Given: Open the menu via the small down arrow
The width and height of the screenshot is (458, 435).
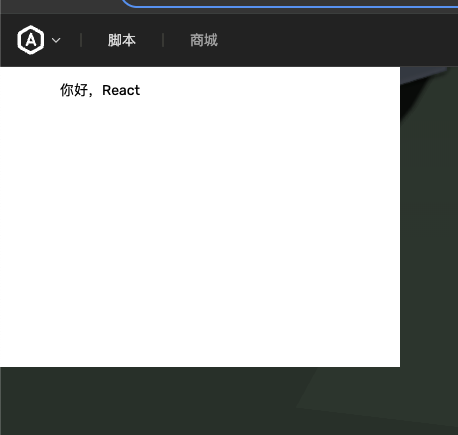Looking at the screenshot, I should pos(56,40).
